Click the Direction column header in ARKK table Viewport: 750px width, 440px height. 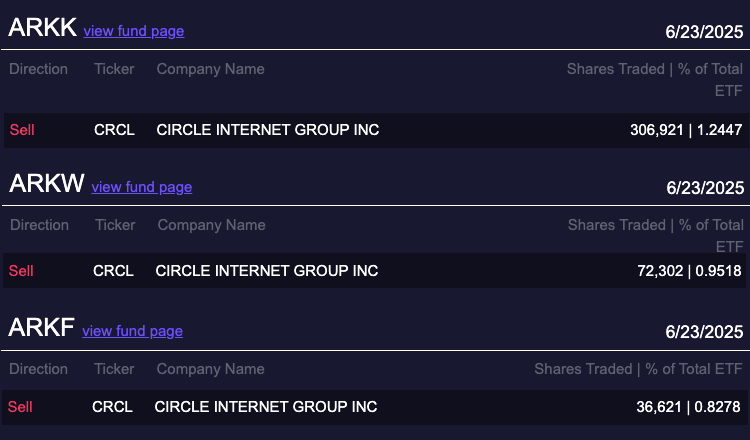(39, 69)
